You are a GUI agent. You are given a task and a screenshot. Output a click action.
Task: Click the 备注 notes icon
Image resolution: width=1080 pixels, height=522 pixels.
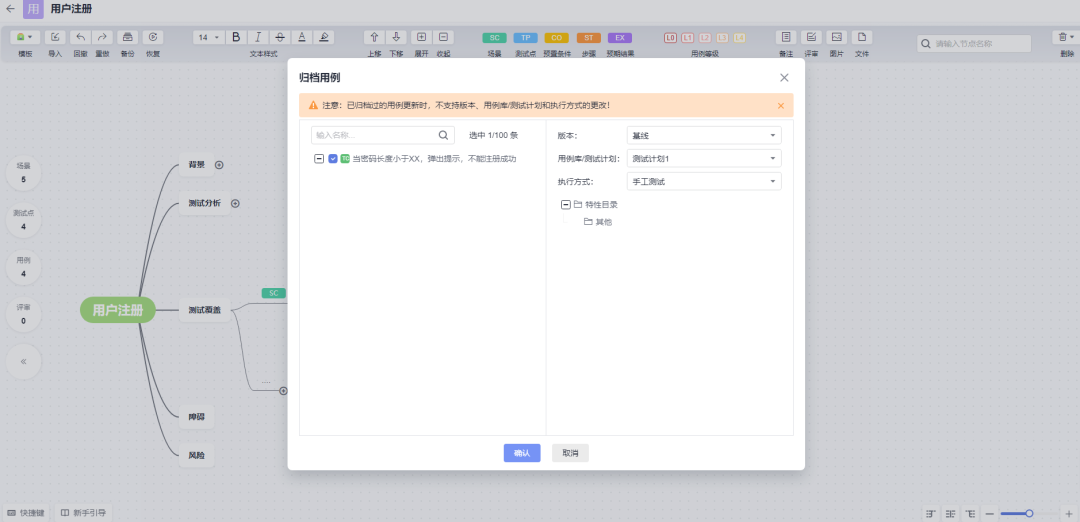786,37
